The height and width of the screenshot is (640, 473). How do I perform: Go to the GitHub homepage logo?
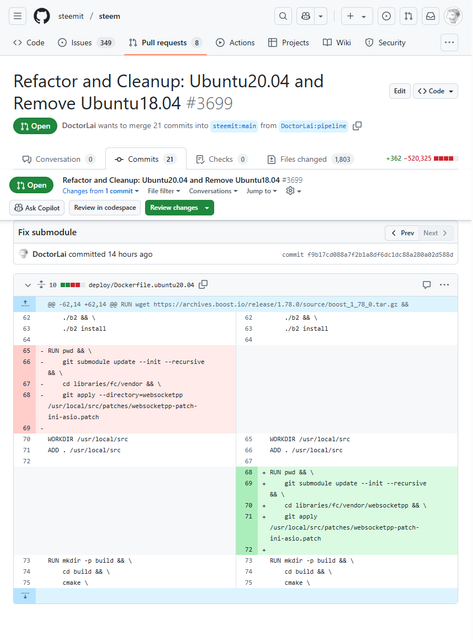42,16
